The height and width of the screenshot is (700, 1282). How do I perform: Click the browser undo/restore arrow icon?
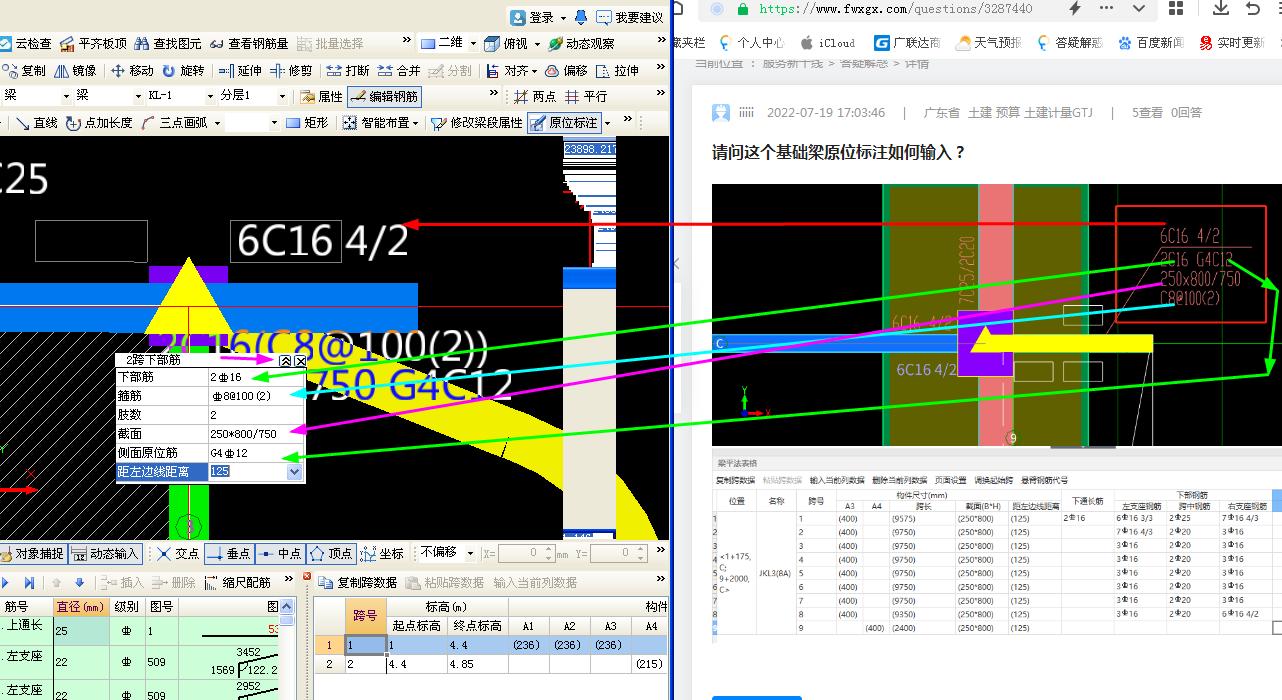(x=1254, y=8)
